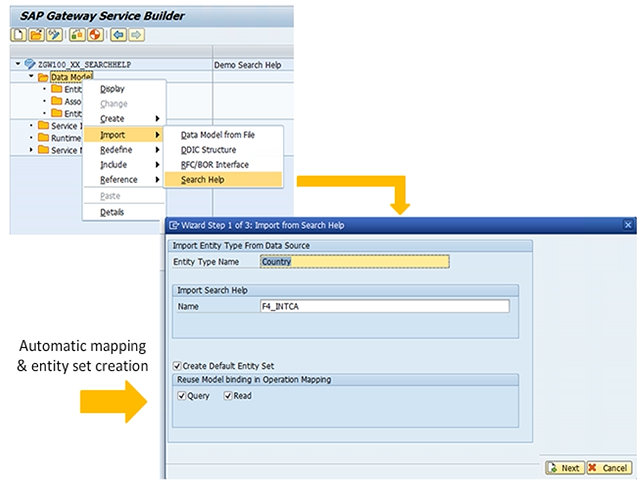Click the Create Project toolbar icon
Image resolution: width=639 pixels, height=489 pixels.
[17, 35]
